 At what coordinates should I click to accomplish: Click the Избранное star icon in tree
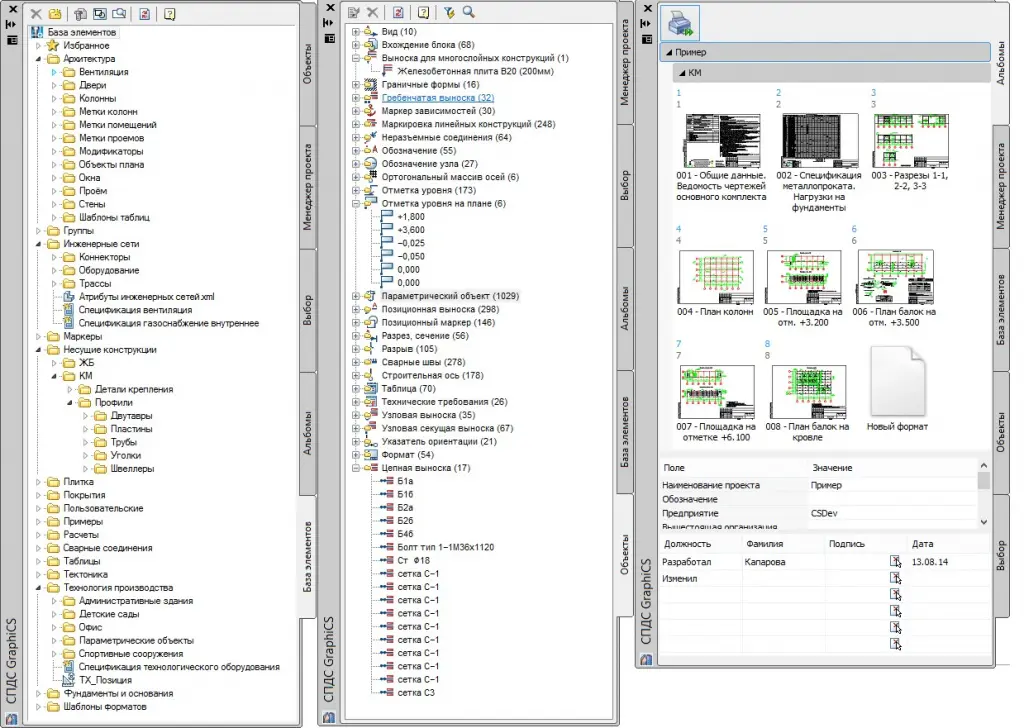(53, 46)
